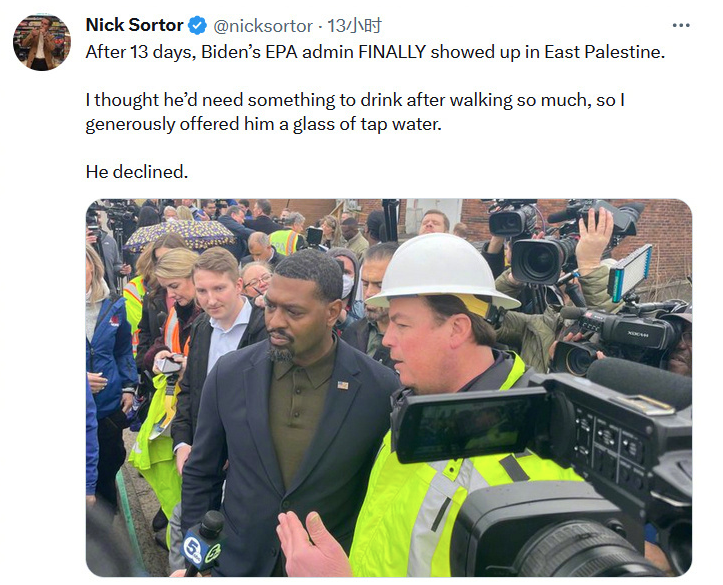
Task: Click the flag lapel pin on suit
Action: coord(342,385)
